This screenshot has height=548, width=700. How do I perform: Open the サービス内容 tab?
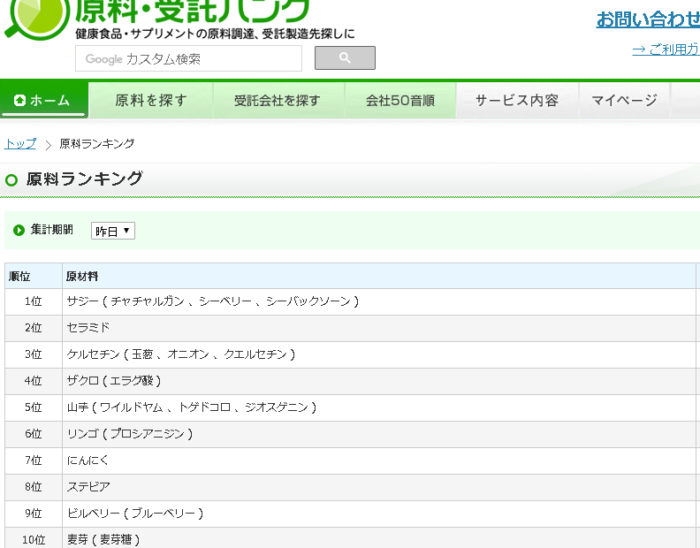516,100
